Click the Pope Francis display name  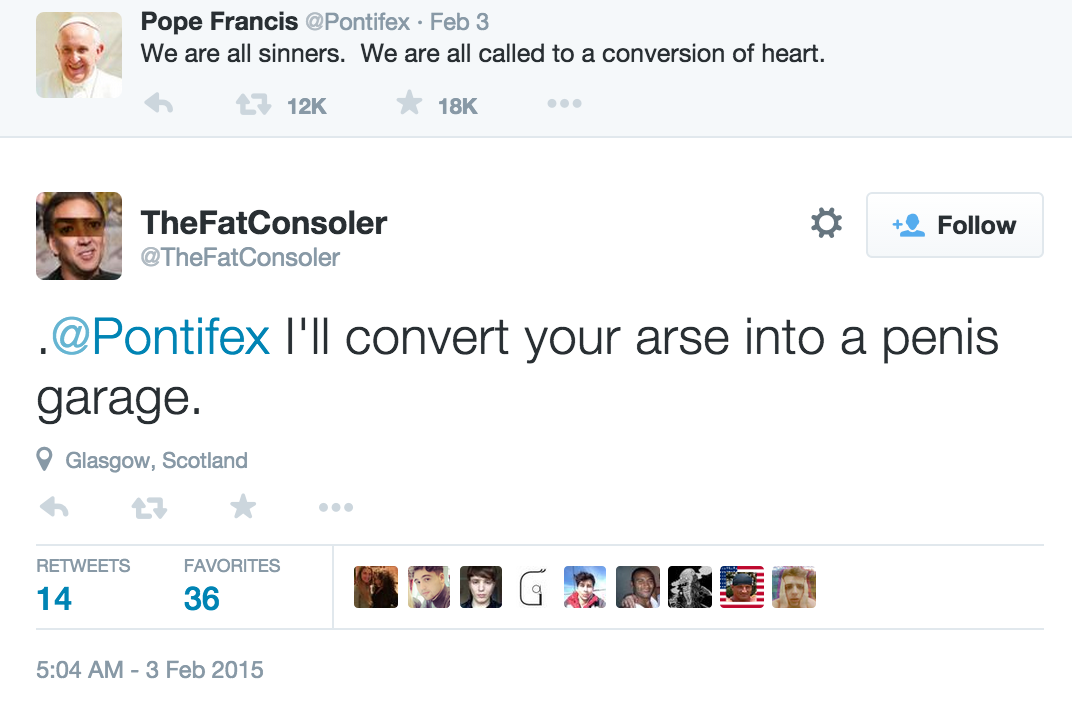coord(219,22)
